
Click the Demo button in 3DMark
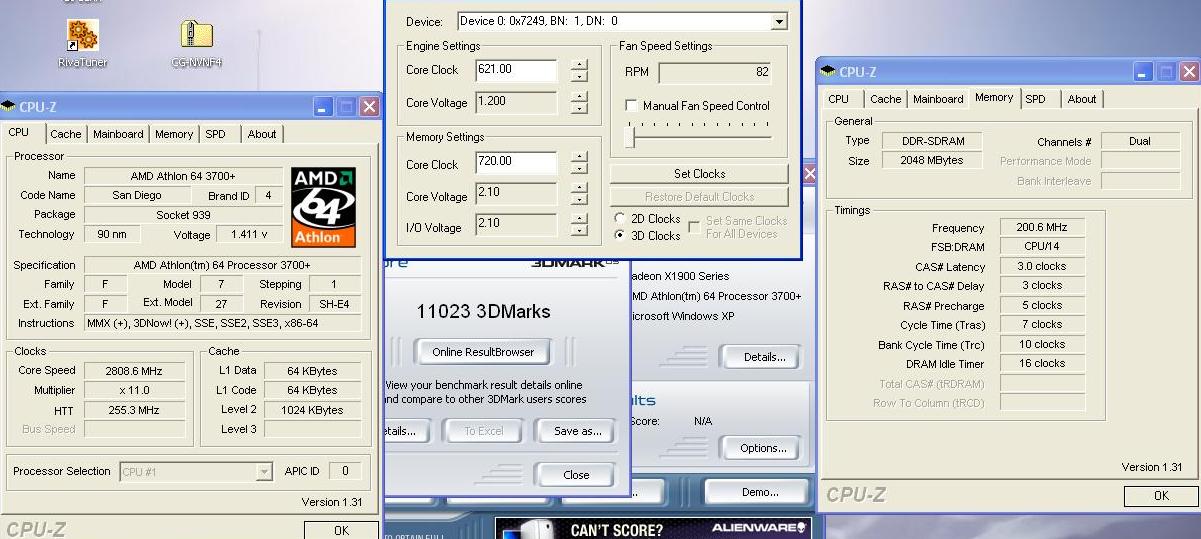(759, 492)
